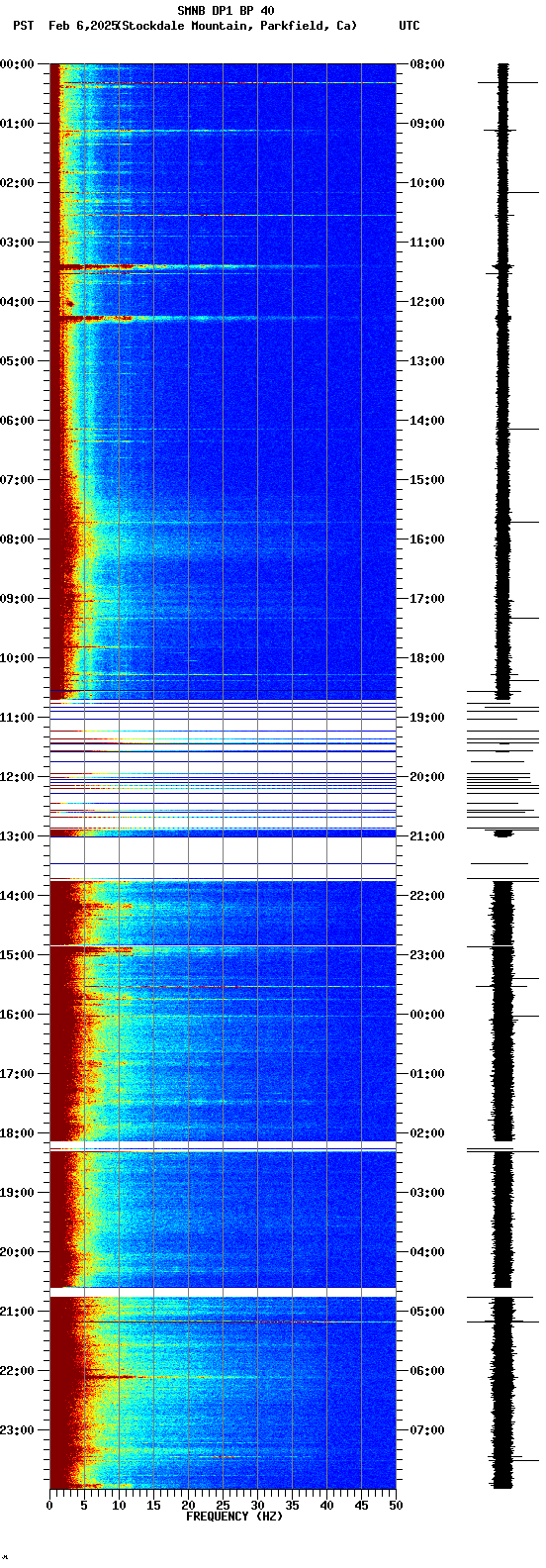Click UTC axis time label 05:00
Viewport: 546px width, 1568px height.
[x=427, y=1312]
